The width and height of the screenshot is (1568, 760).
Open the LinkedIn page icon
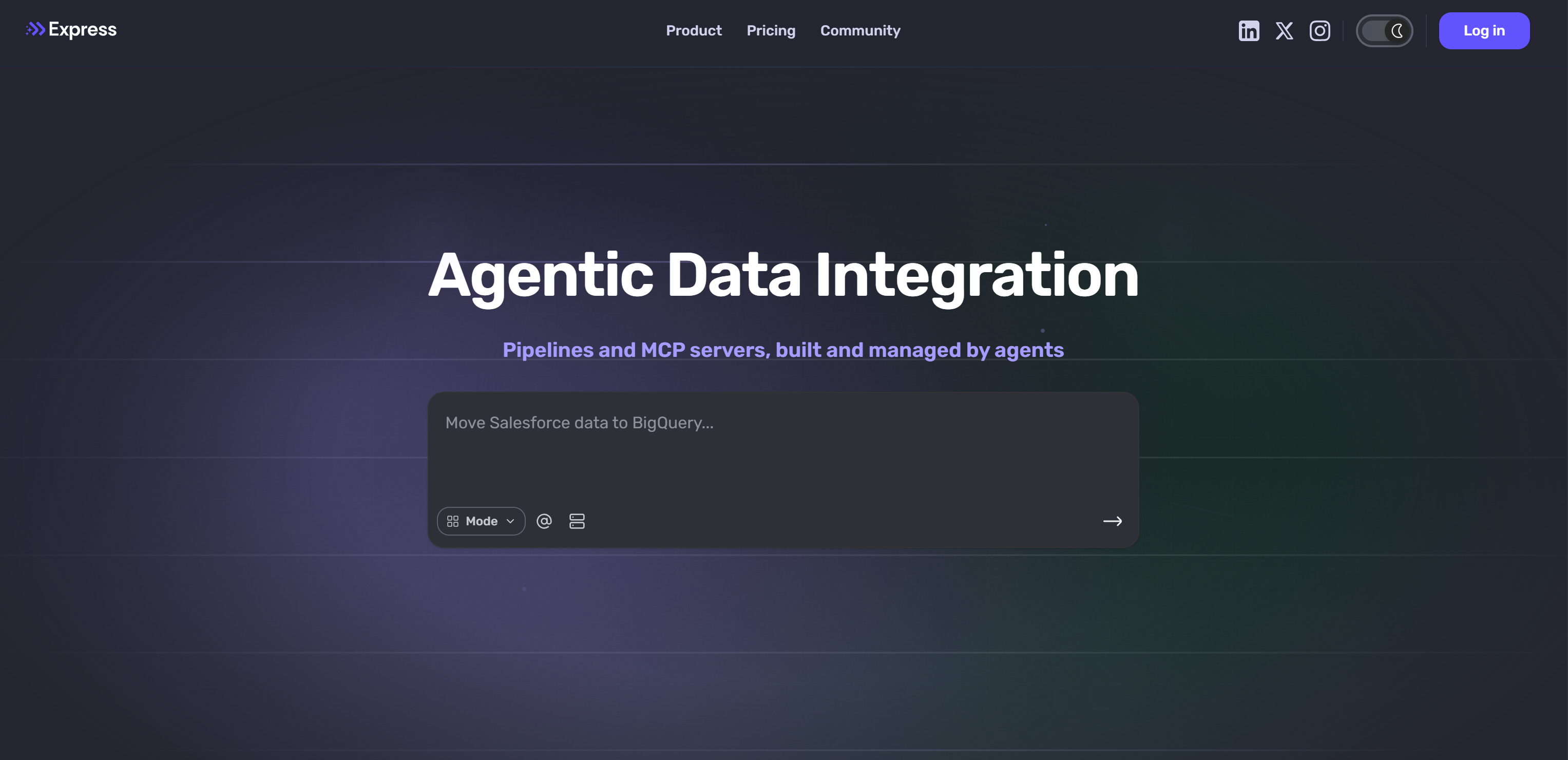point(1249,30)
